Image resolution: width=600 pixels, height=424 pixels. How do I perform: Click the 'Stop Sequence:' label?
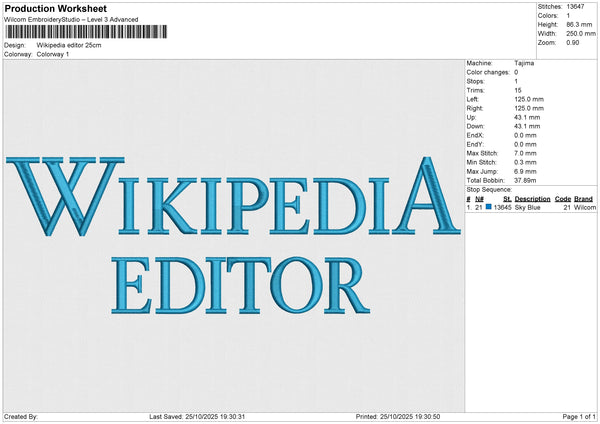[x=489, y=190]
